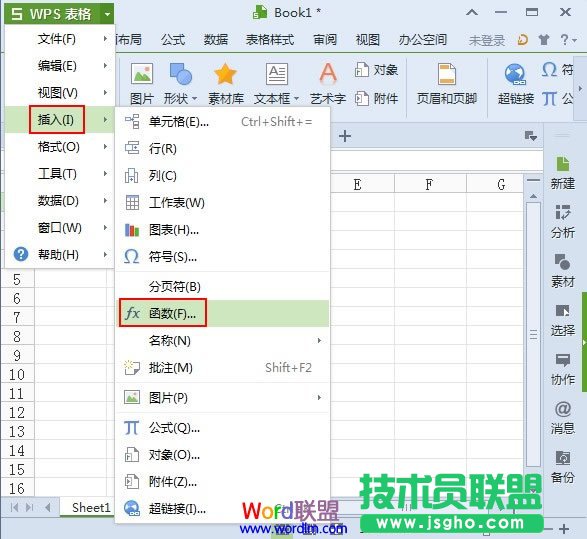Open Backup (备份) in the right sidebar
587x539 pixels.
(x=562, y=467)
